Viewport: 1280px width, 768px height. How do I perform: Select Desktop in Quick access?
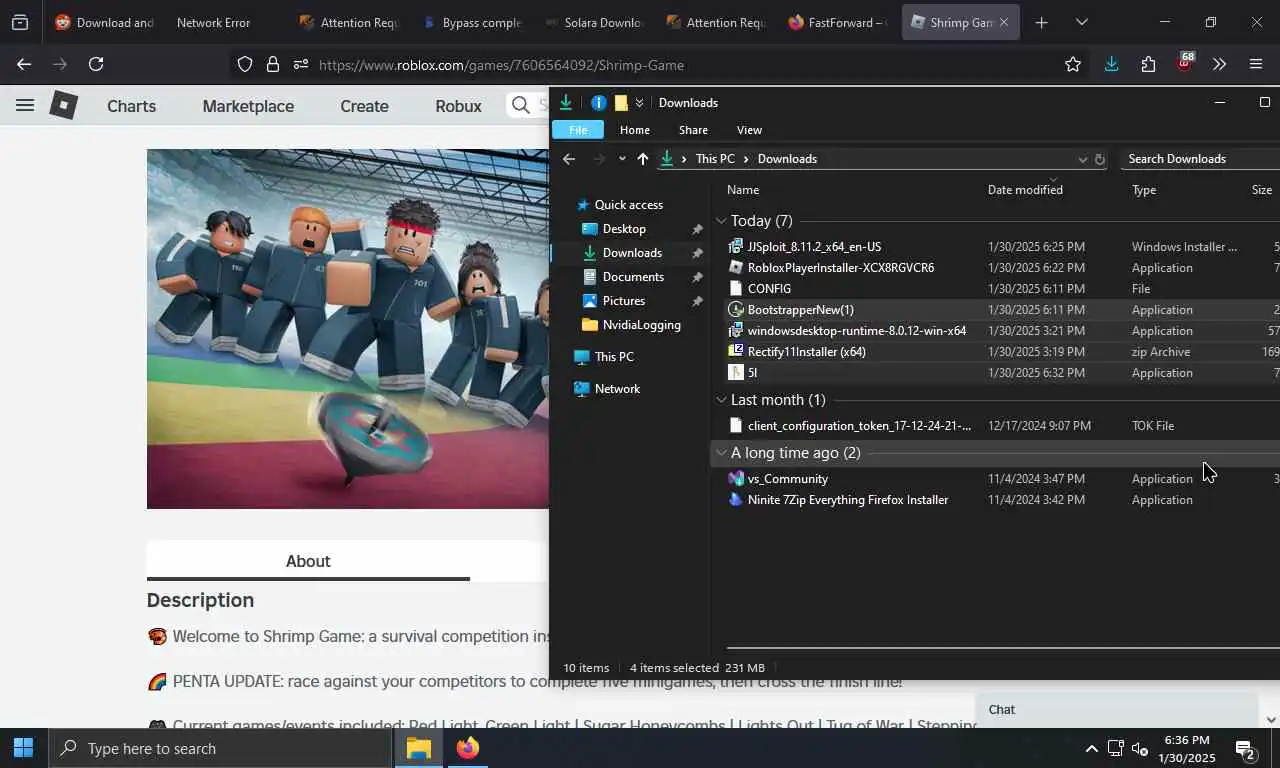[x=624, y=229]
